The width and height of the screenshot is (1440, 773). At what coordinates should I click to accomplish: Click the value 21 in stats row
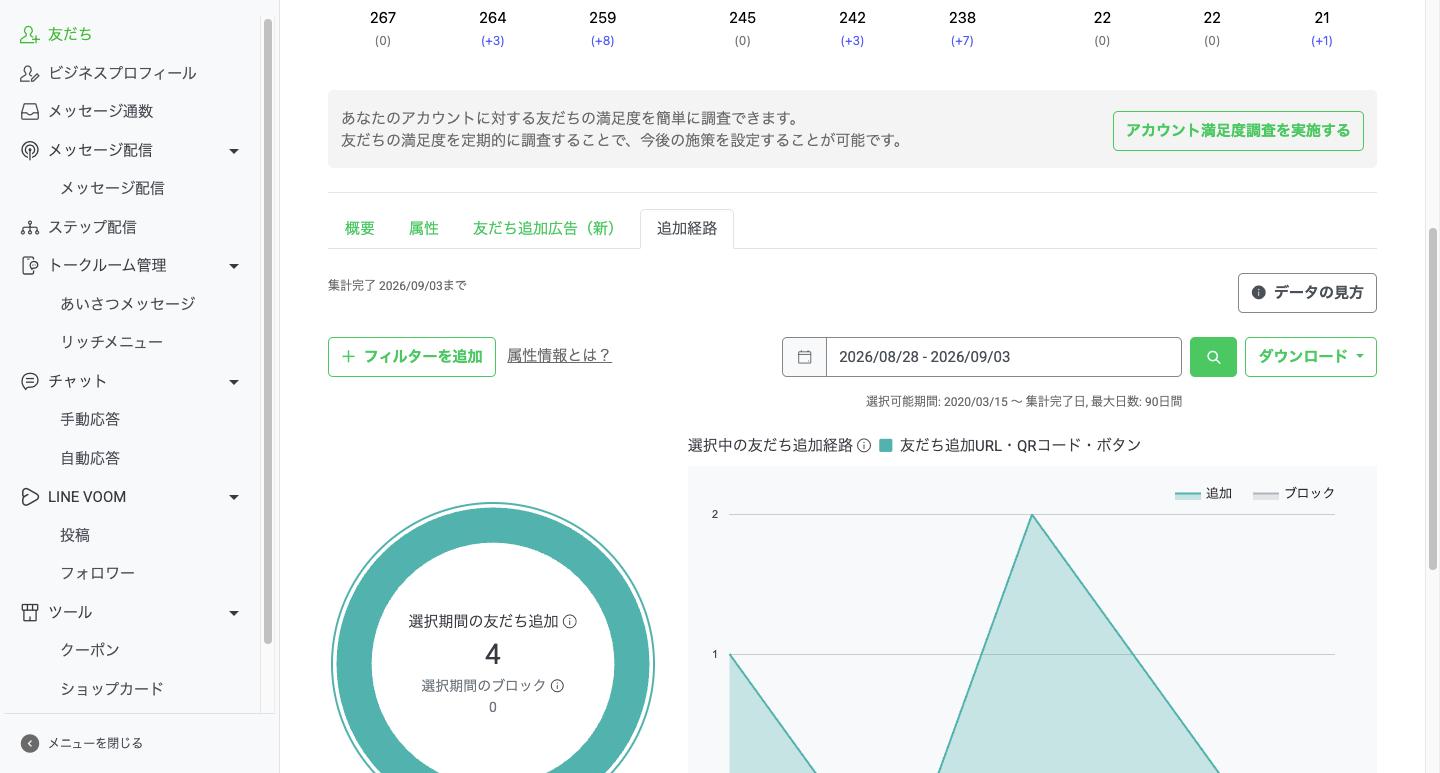point(1322,18)
